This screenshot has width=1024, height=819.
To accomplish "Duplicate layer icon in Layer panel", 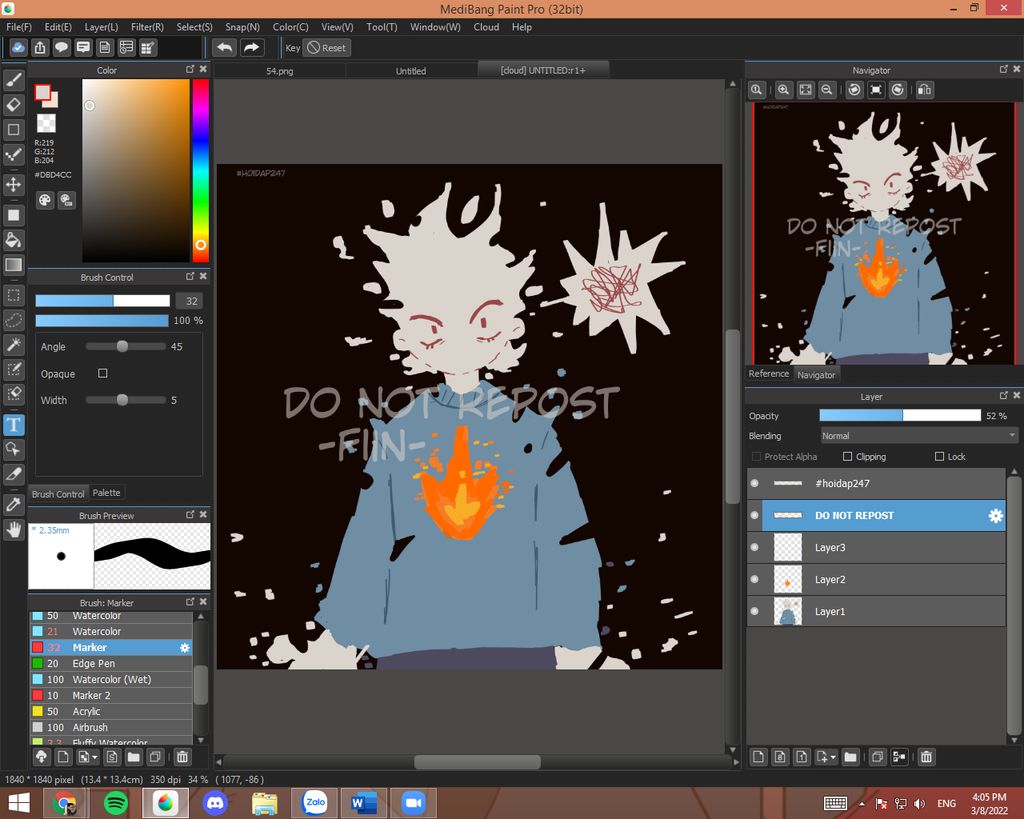I will coord(877,757).
